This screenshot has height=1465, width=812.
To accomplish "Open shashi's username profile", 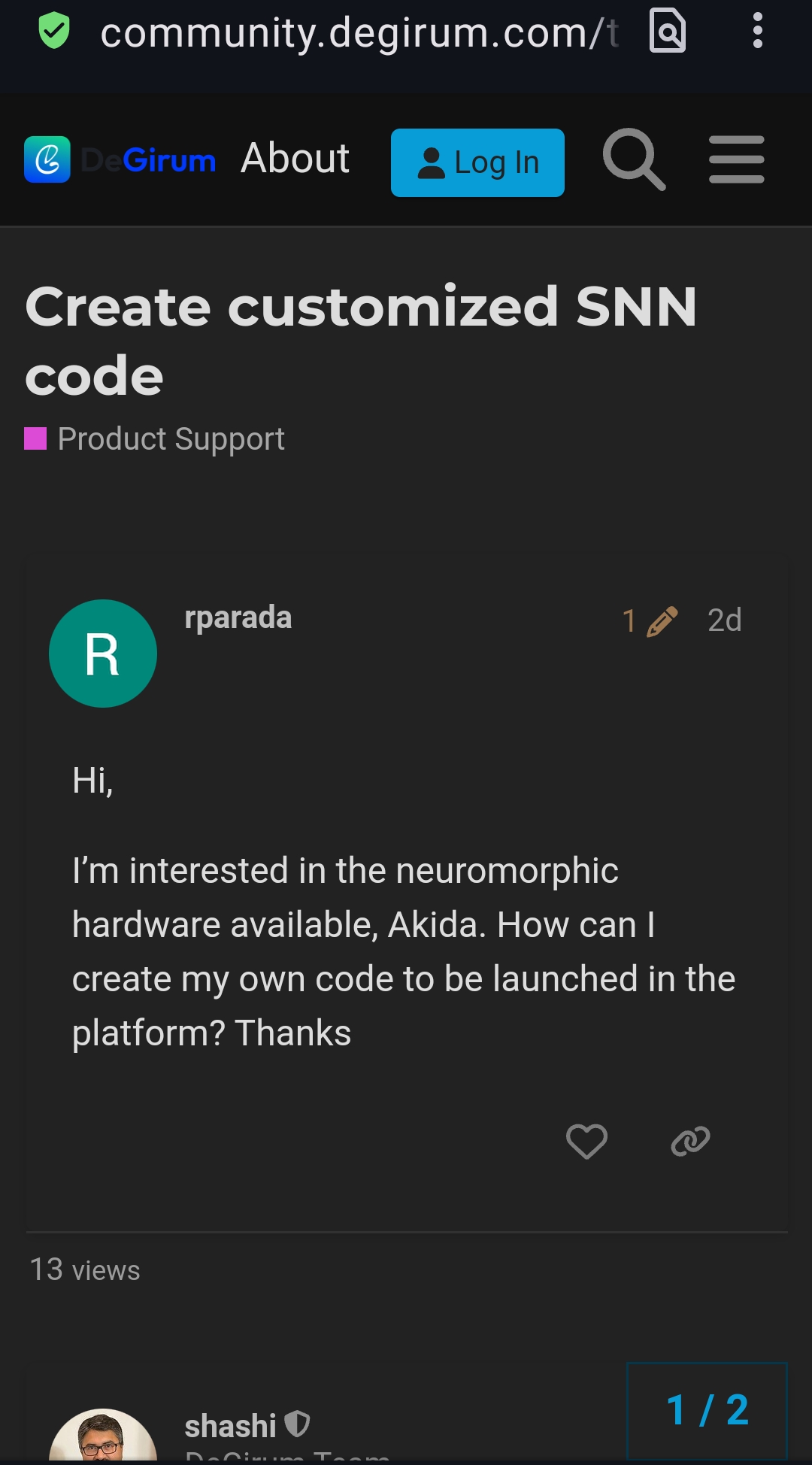I will (x=230, y=1426).
